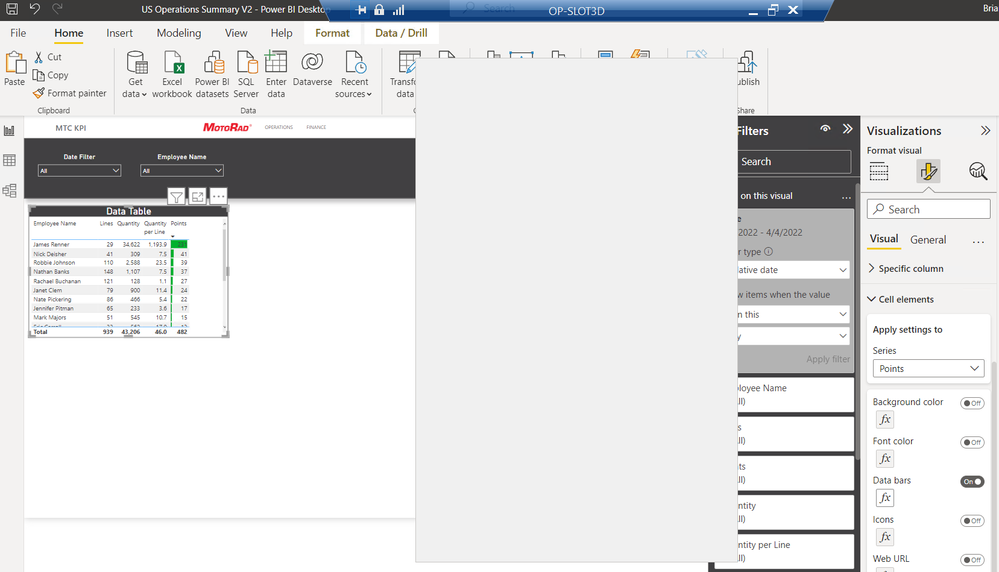Turn on the Background color toggle

pos(972,403)
